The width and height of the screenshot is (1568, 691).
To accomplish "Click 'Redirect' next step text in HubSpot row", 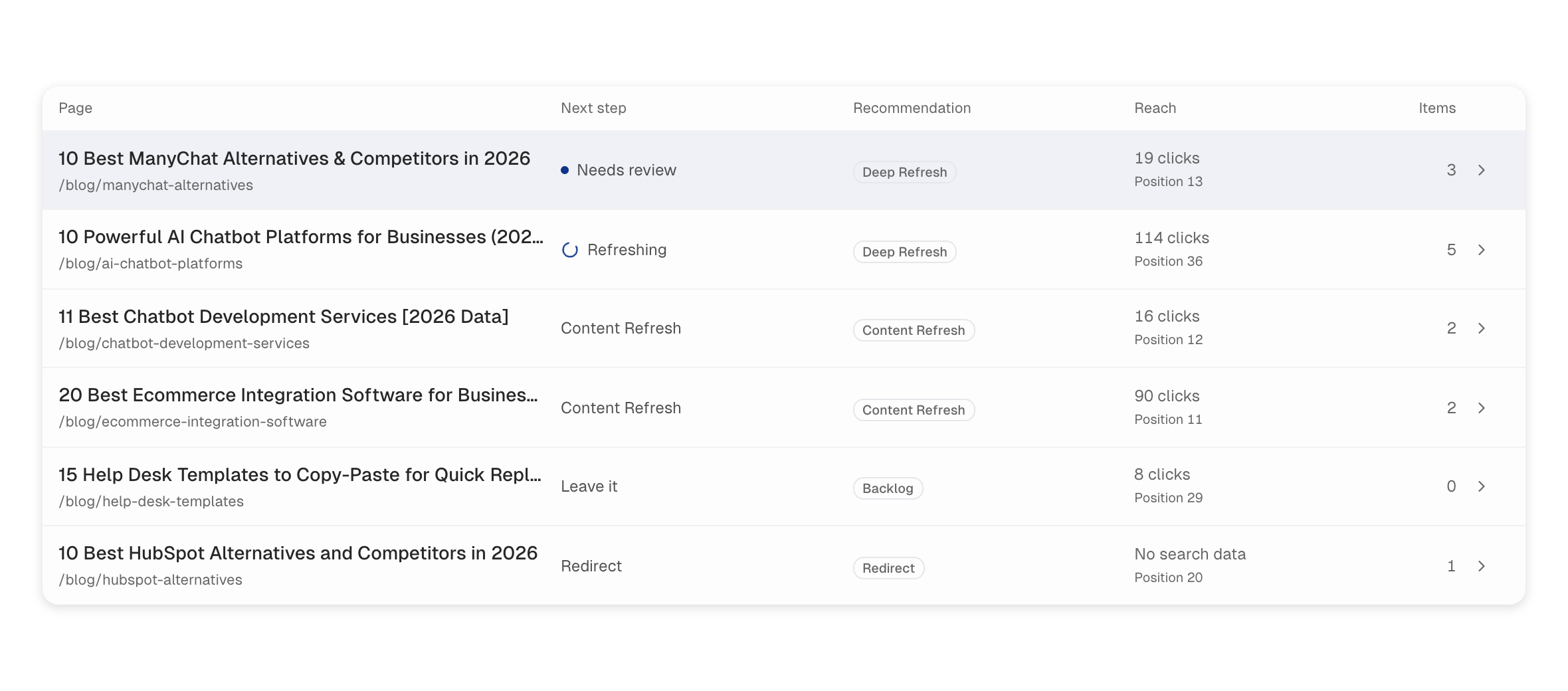I will [591, 566].
